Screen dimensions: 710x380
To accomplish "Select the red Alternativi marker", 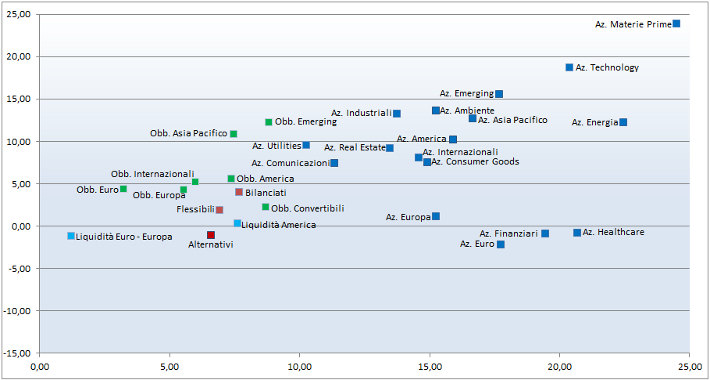I will pos(211,235).
